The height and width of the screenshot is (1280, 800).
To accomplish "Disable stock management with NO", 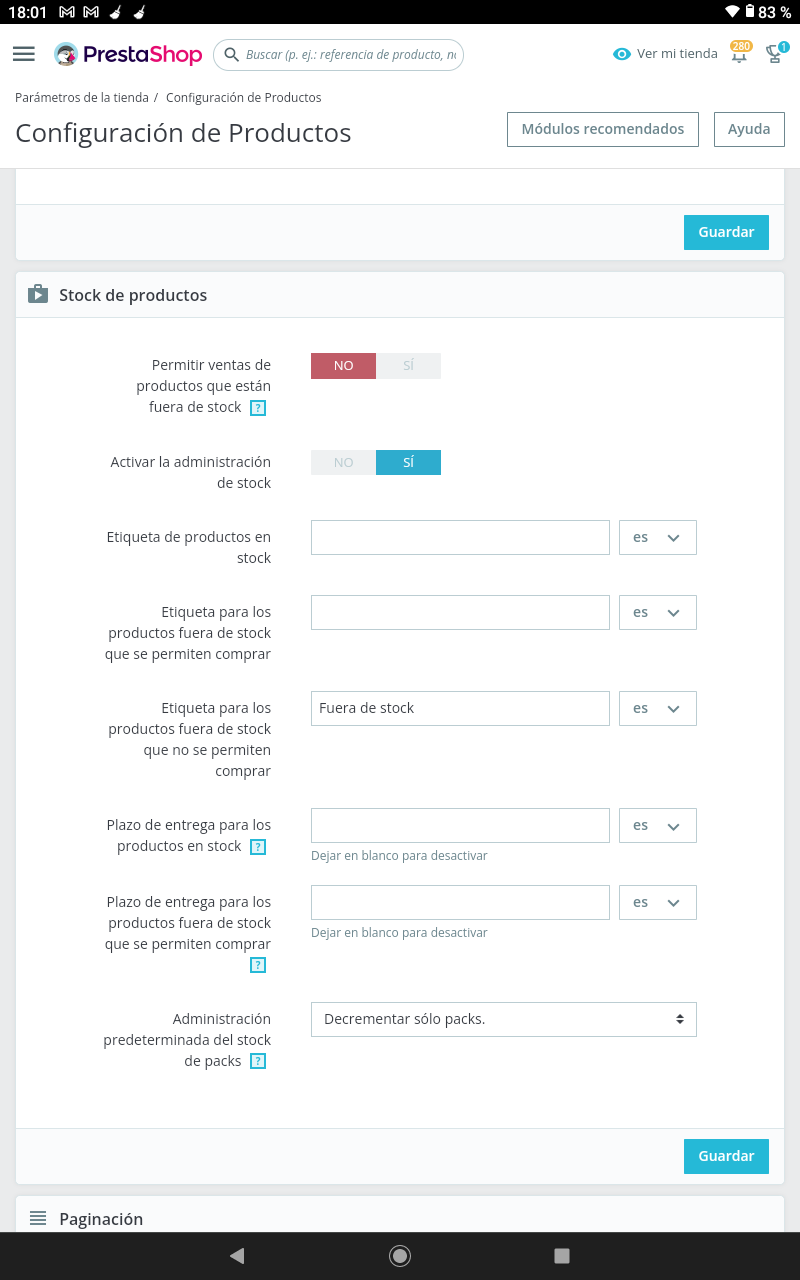I will coord(343,463).
